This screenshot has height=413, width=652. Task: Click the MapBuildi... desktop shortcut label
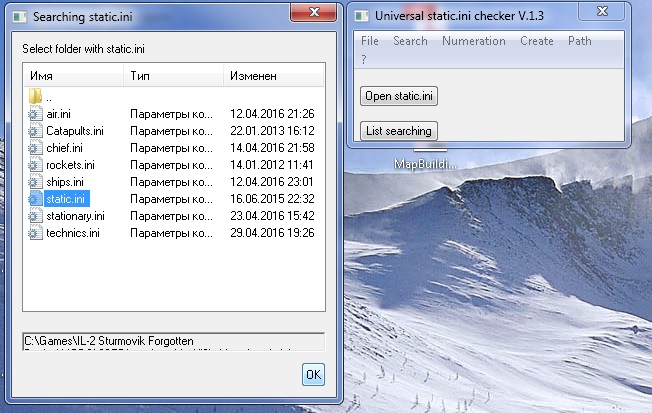pos(425,164)
